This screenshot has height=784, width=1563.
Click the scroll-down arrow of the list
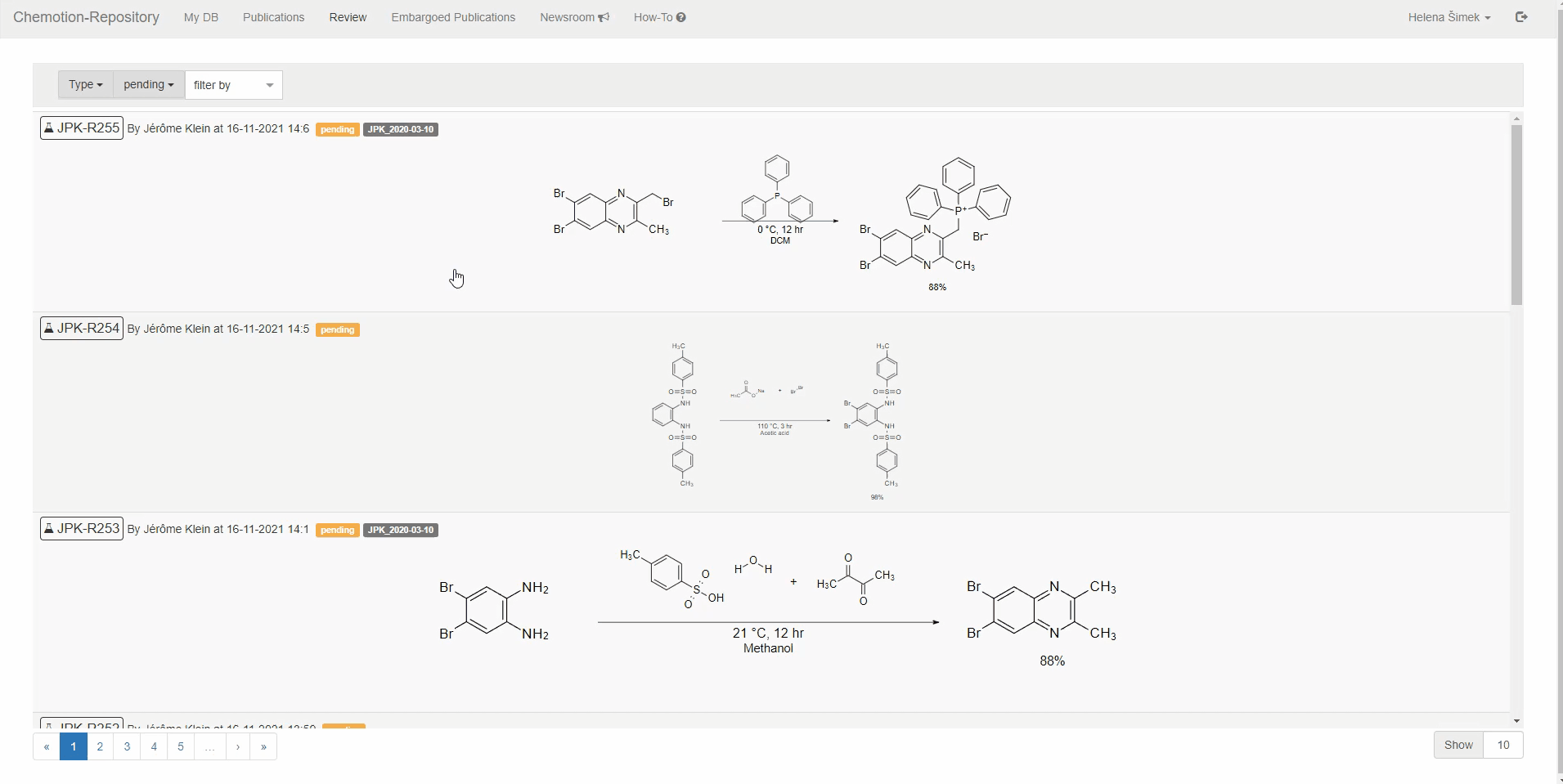point(1516,721)
